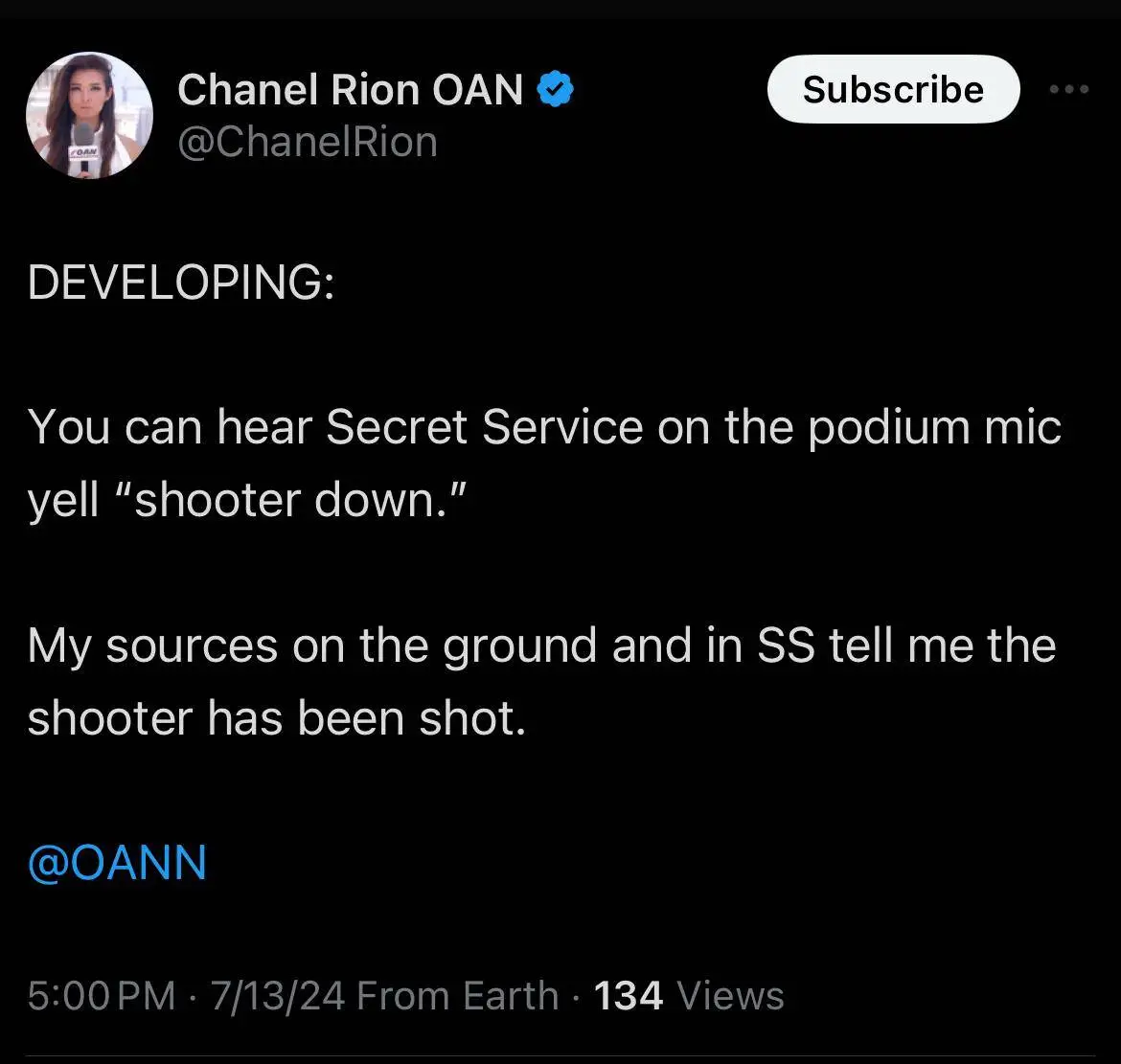1121x1064 pixels.
Task: Click the word "podium mic" in the post
Action: tap(934, 427)
